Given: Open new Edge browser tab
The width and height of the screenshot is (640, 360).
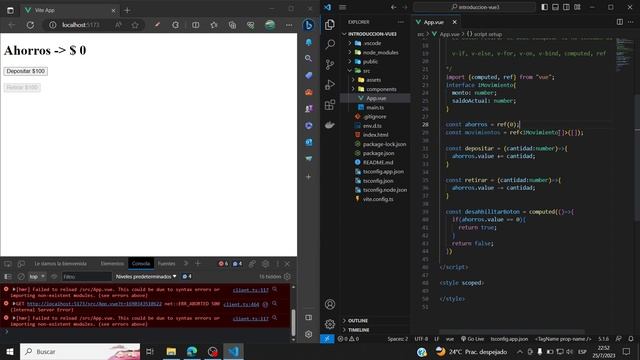Looking at the screenshot, I should click(x=127, y=10).
